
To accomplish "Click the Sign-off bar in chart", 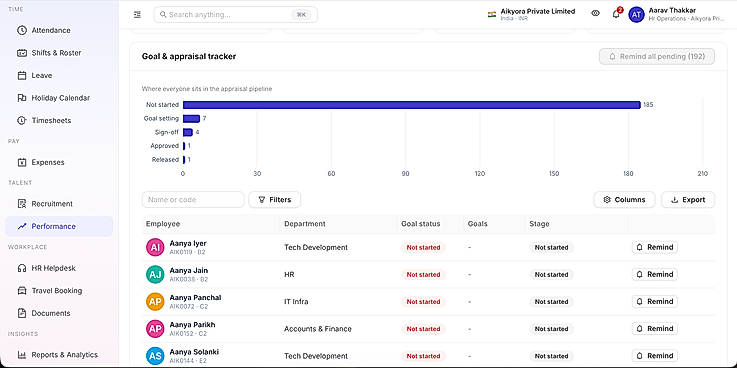I will (188, 132).
